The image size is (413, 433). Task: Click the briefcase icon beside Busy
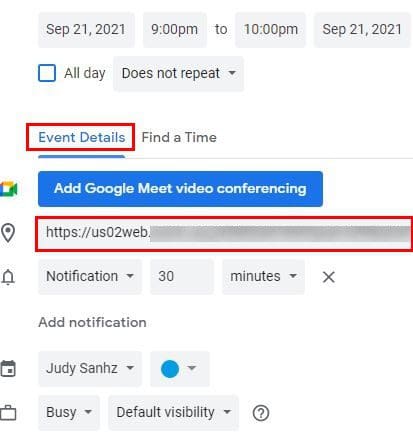[x=8, y=413]
